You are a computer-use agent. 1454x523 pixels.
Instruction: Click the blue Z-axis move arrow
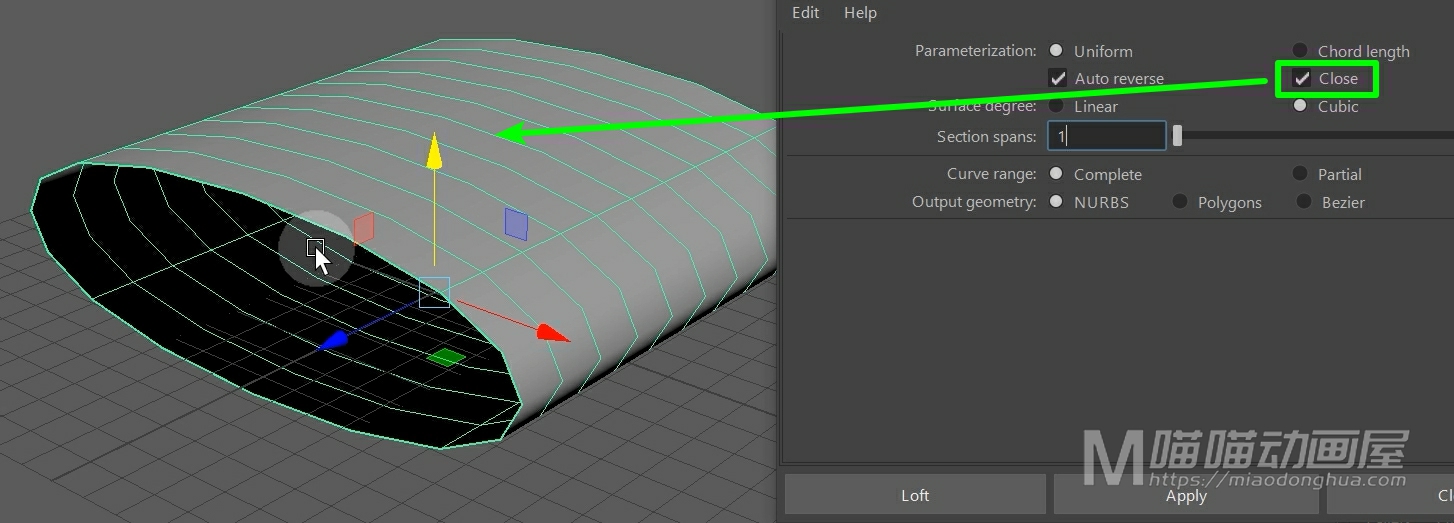(x=333, y=341)
